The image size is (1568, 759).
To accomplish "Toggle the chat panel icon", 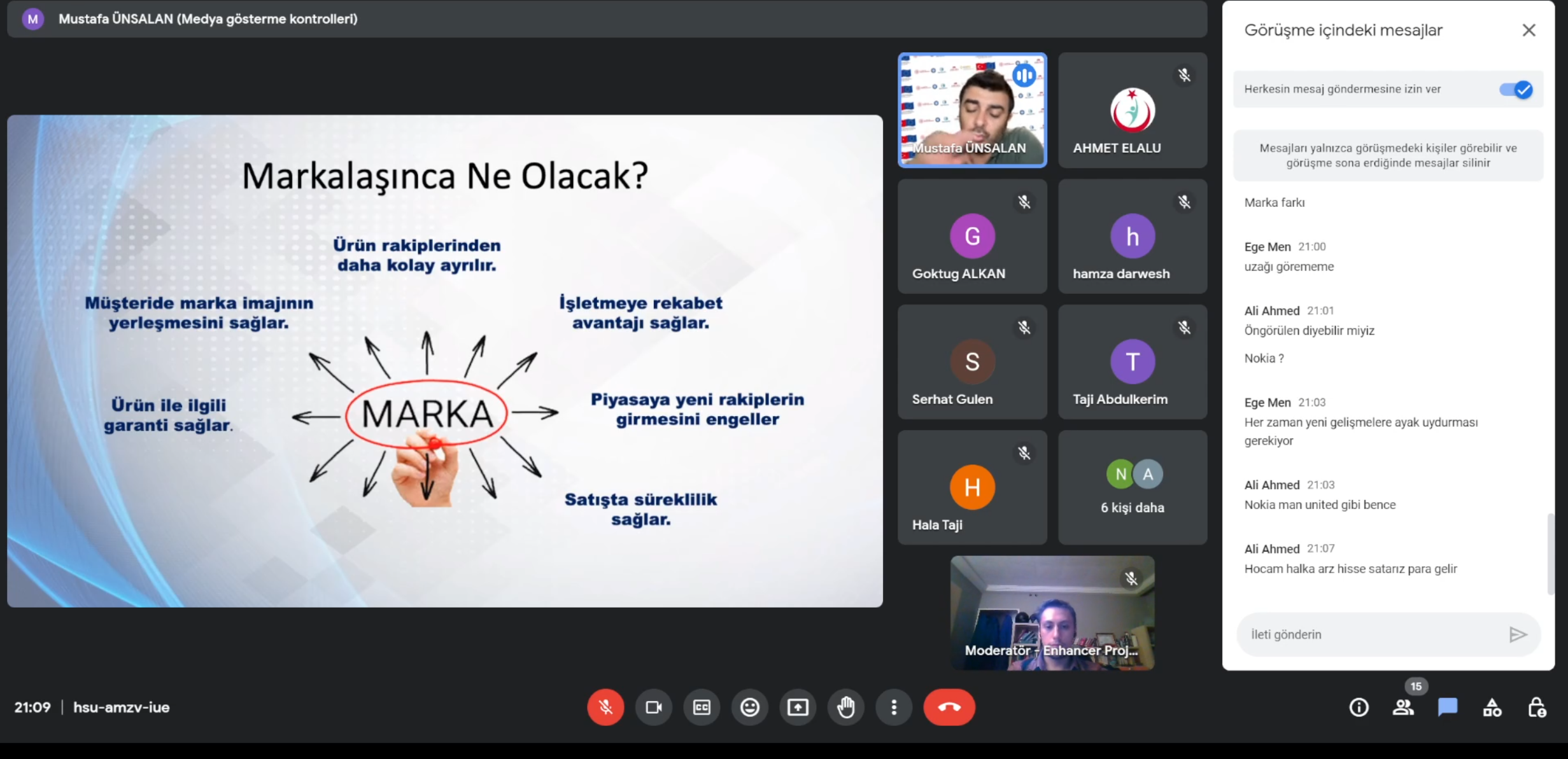I will (x=1448, y=707).
